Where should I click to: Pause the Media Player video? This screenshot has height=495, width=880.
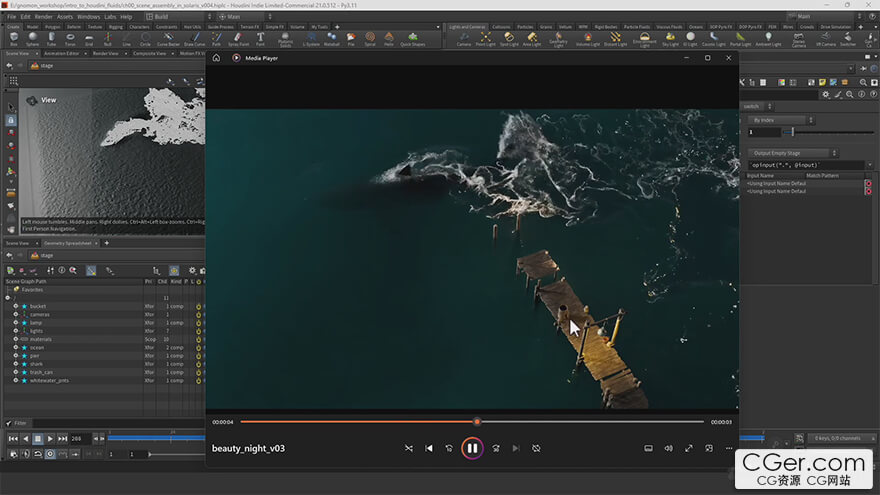[472, 448]
